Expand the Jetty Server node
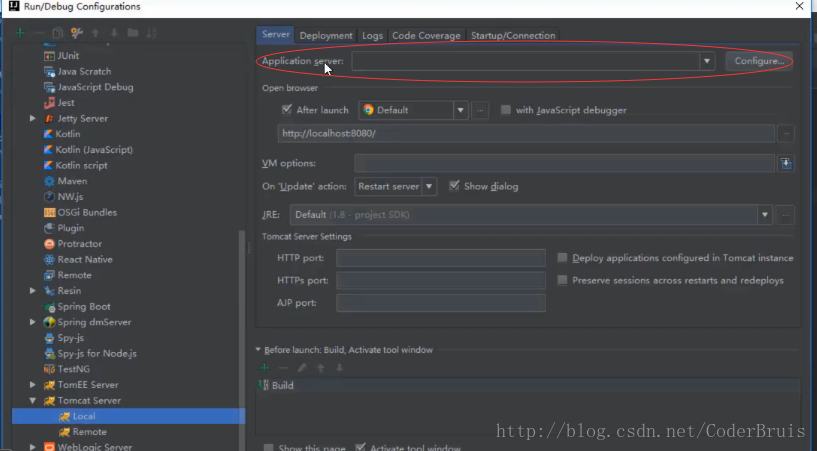 32,119
